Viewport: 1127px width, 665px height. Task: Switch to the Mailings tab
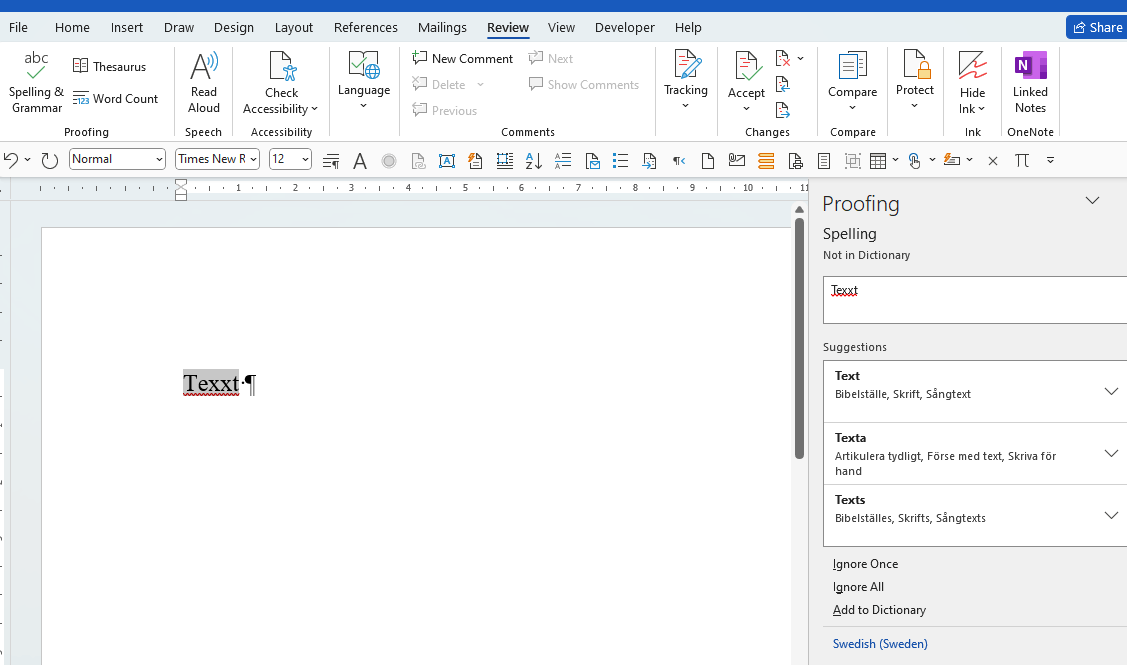click(442, 27)
